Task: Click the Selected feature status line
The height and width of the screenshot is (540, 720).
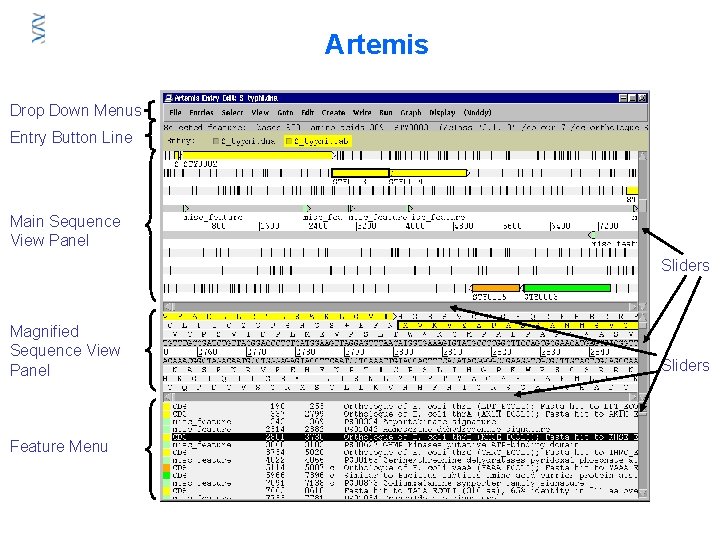Action: (406, 127)
